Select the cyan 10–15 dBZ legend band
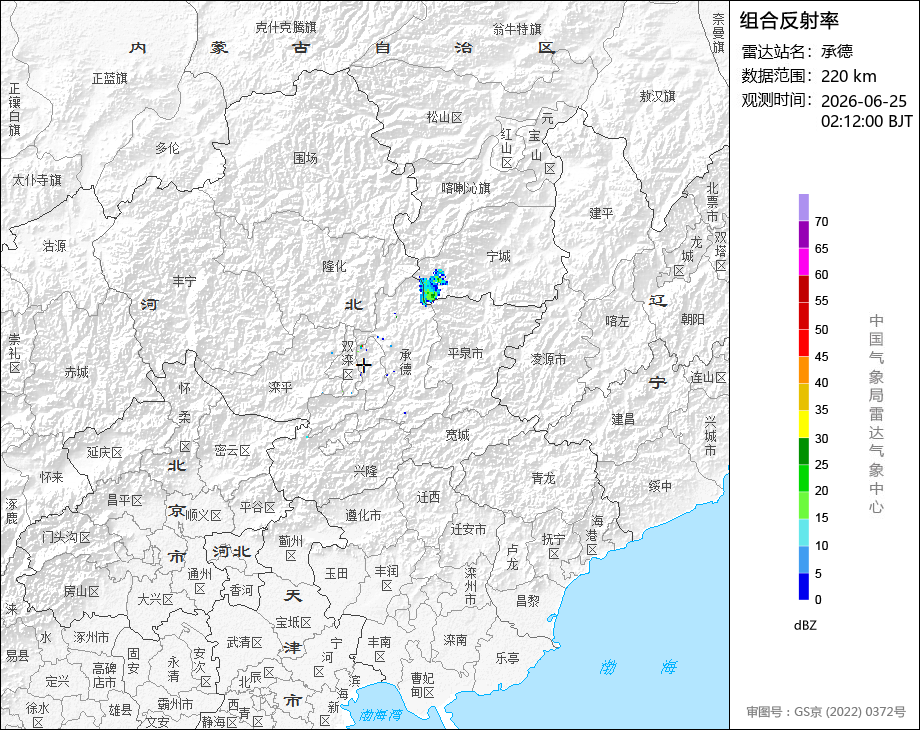The image size is (920, 730). [804, 532]
